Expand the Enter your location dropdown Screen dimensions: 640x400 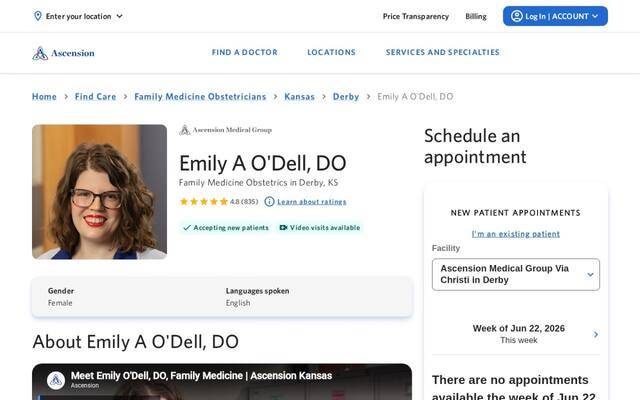point(78,16)
